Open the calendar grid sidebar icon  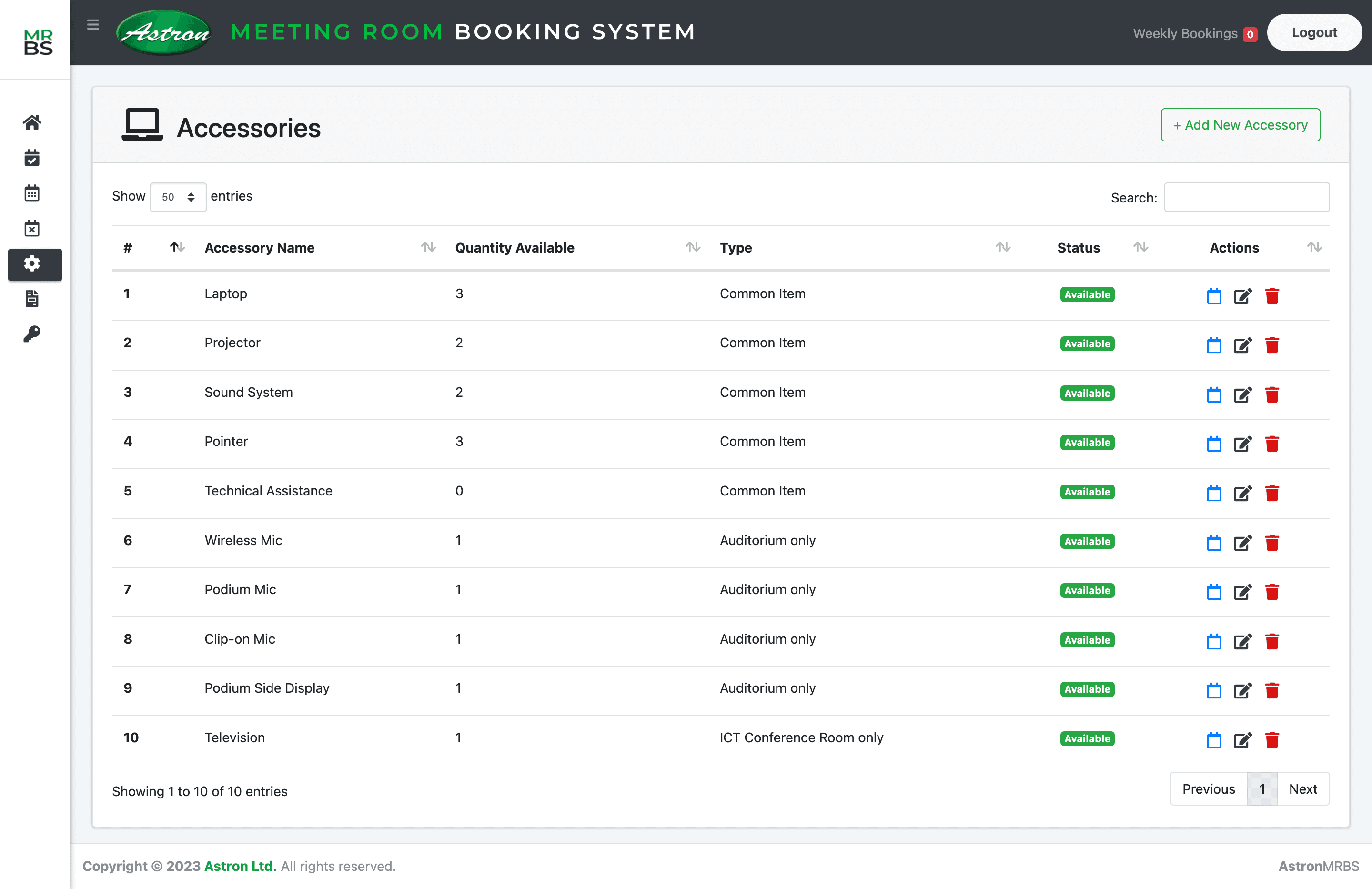point(32,193)
